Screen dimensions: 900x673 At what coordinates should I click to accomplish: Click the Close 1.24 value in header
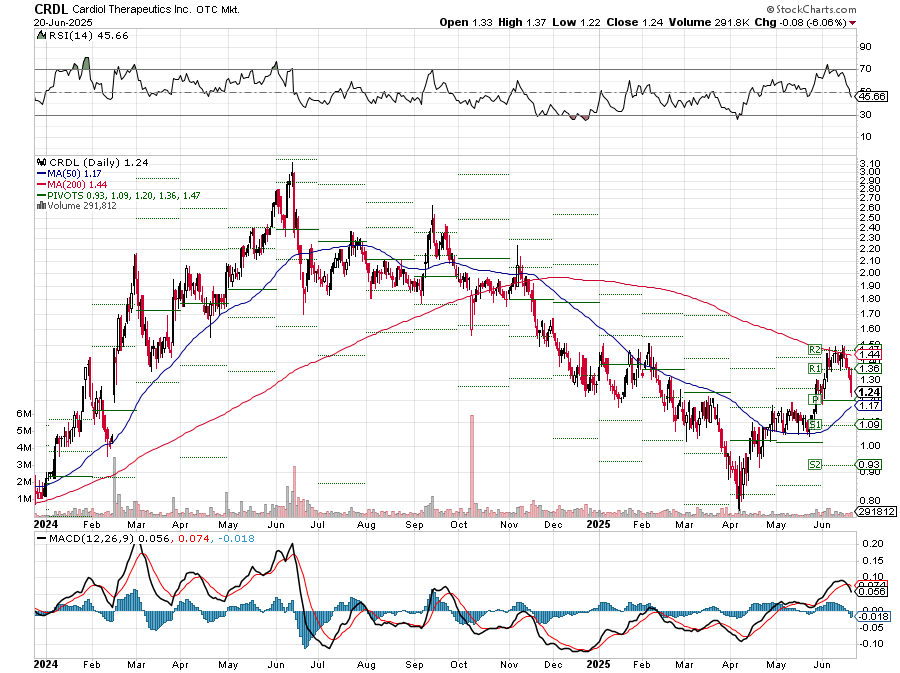pos(634,22)
